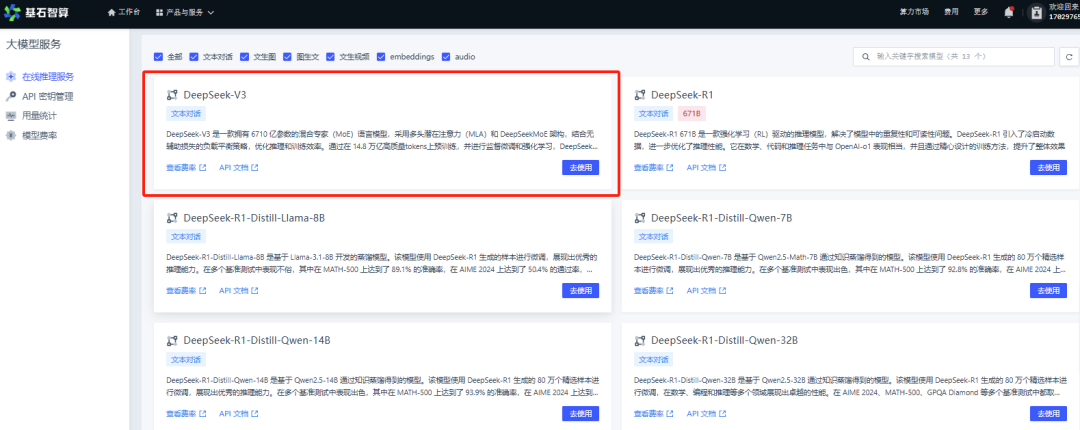1080x430 pixels.
Task: Click the key icon beside API 密钥管理
Action: 10,96
